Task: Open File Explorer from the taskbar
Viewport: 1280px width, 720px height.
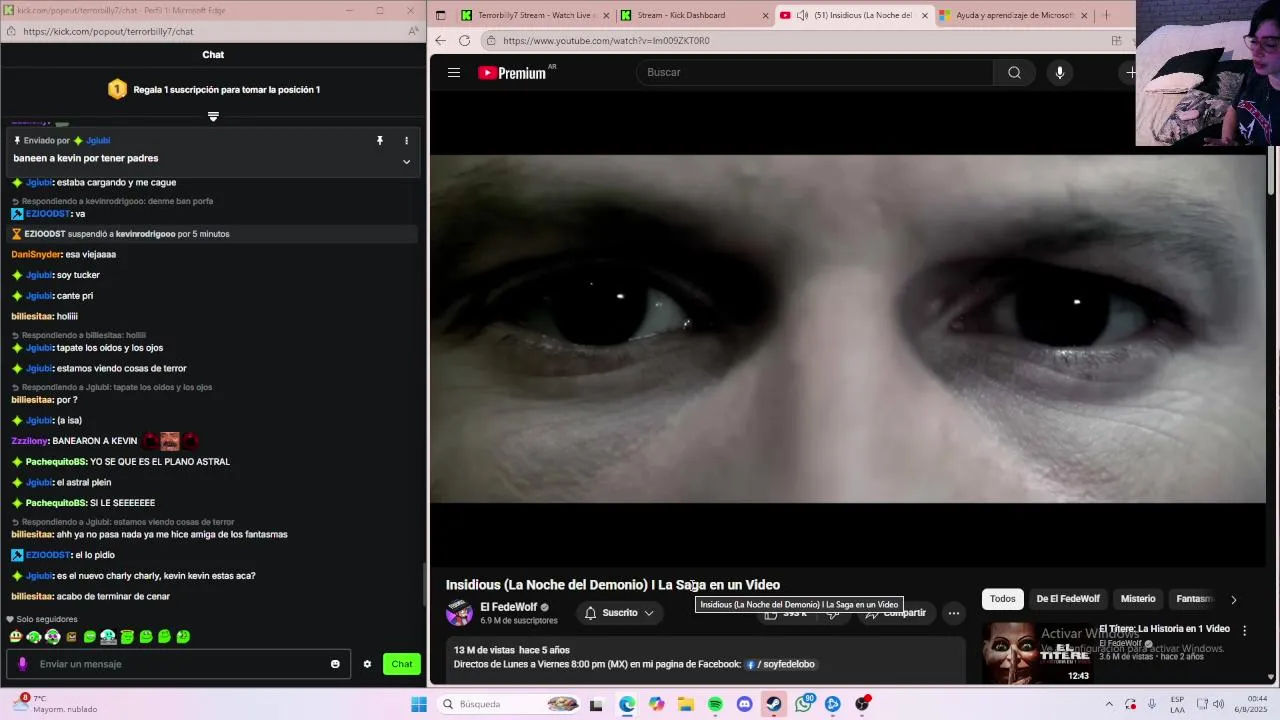Action: (686, 704)
